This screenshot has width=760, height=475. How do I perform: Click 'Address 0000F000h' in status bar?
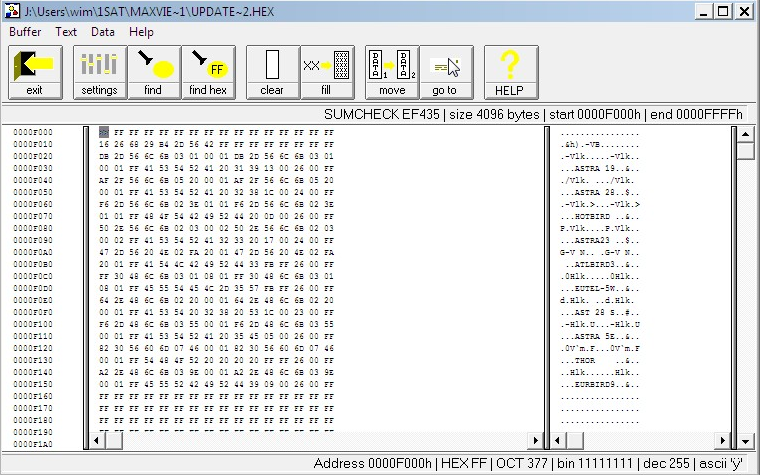tap(372, 463)
